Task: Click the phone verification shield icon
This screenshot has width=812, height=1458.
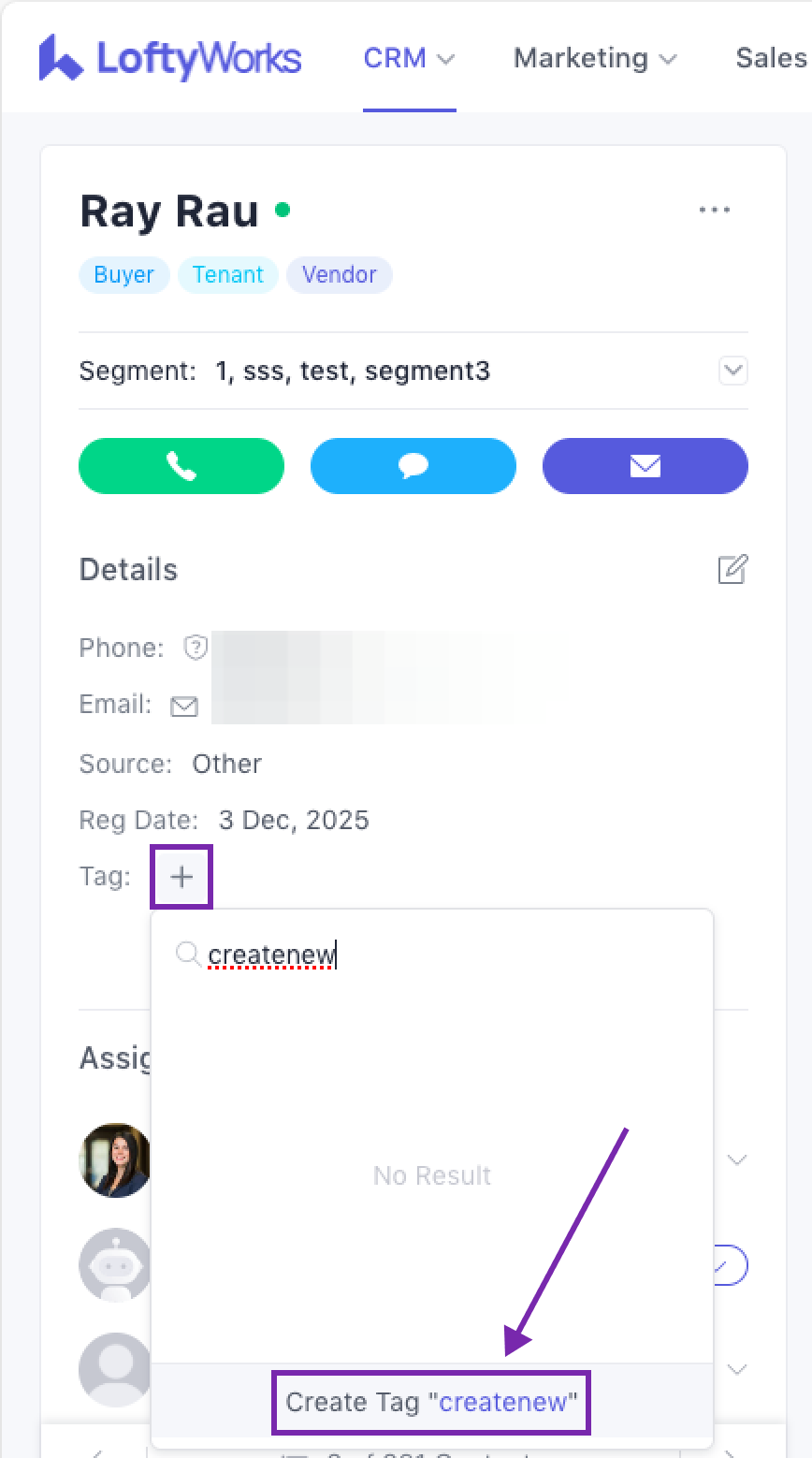Action: click(x=196, y=648)
